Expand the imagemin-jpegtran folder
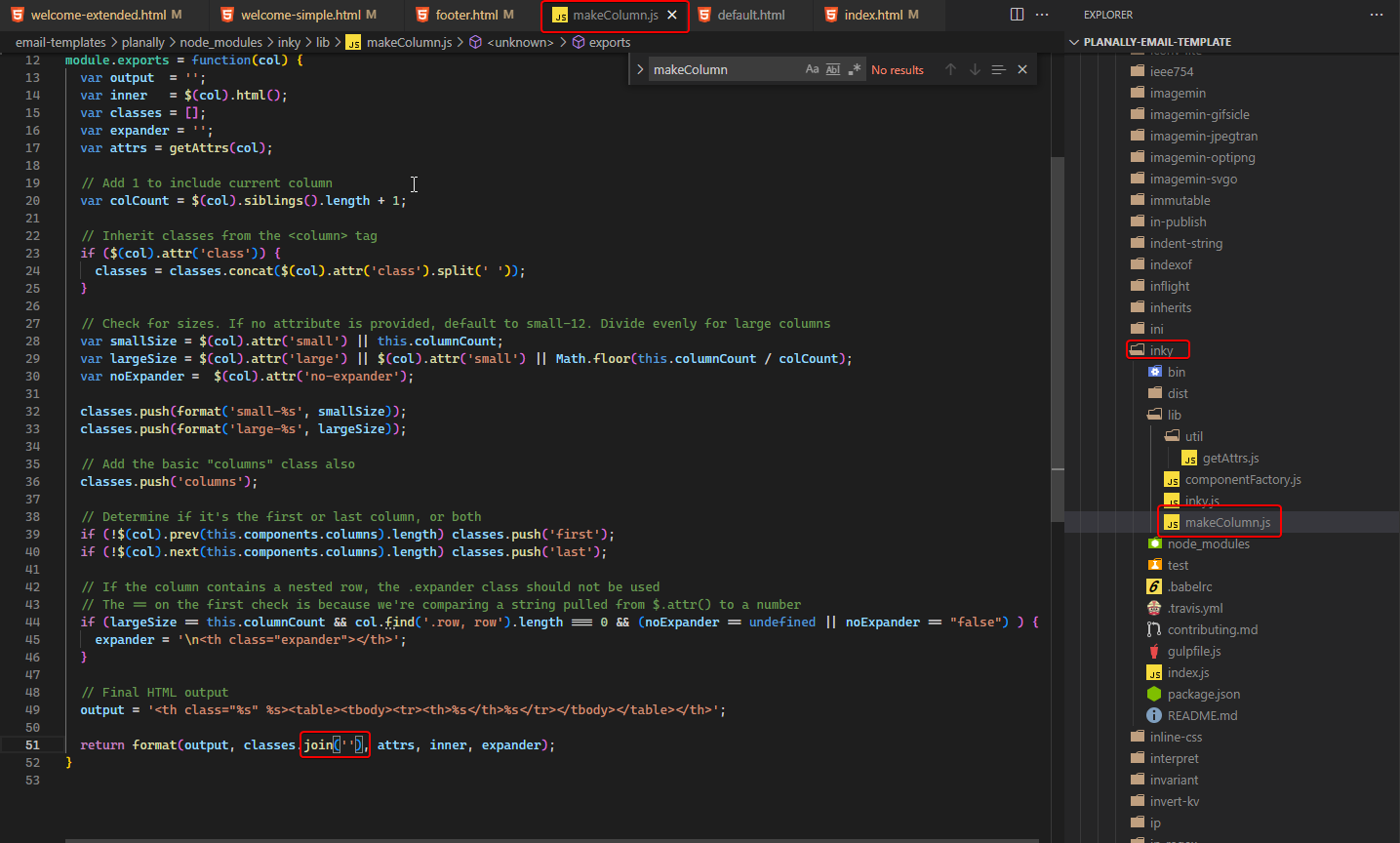The width and height of the screenshot is (1400, 843). click(1203, 136)
